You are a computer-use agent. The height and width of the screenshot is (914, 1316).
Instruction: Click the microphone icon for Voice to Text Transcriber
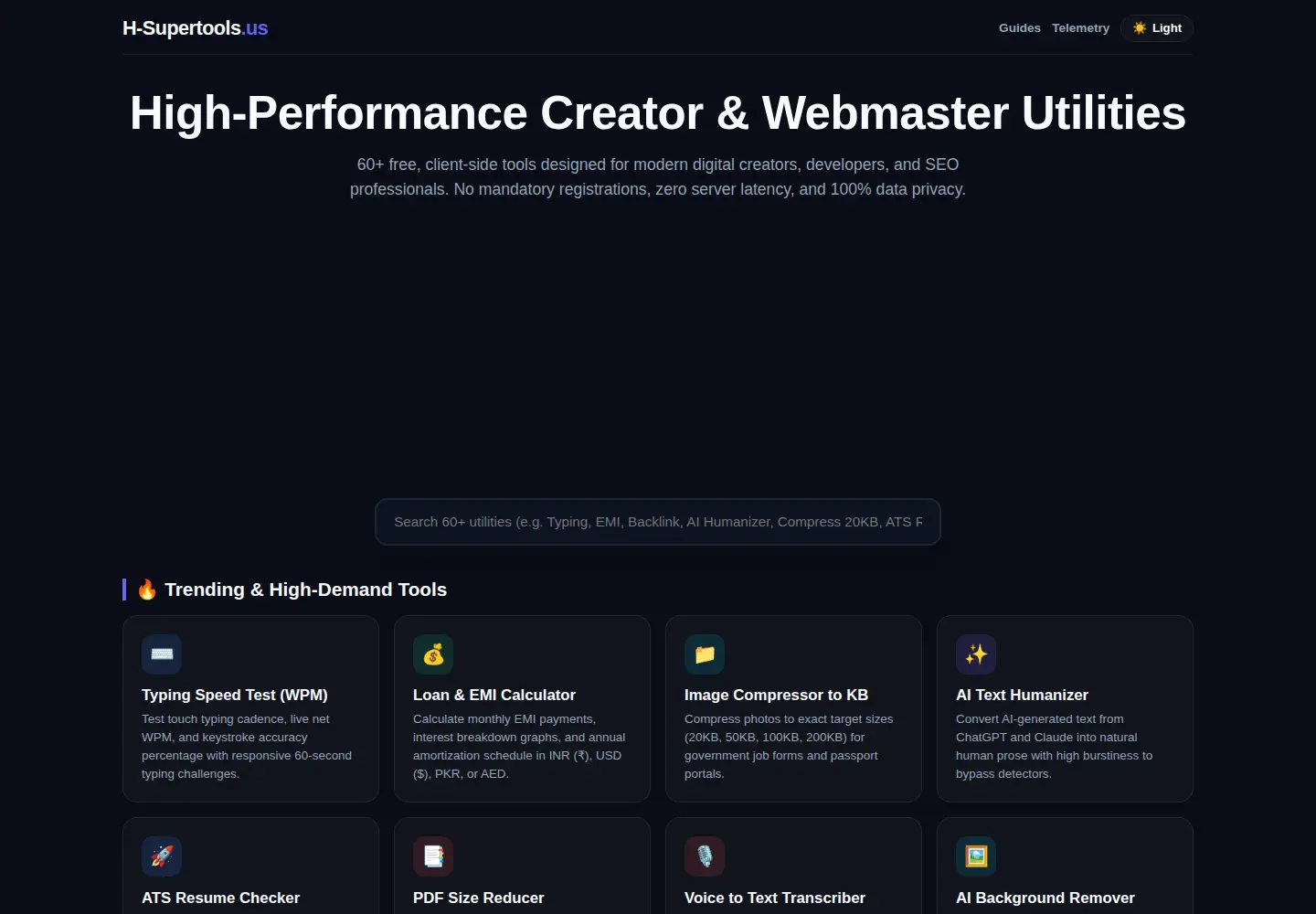coord(705,856)
